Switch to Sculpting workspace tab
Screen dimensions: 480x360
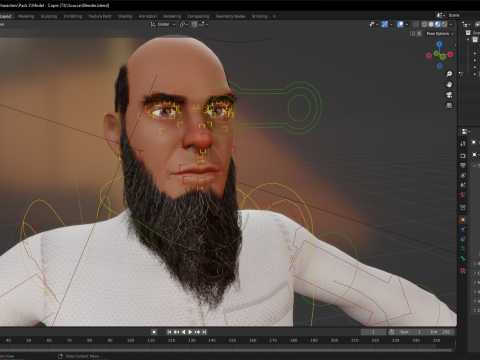[49, 16]
